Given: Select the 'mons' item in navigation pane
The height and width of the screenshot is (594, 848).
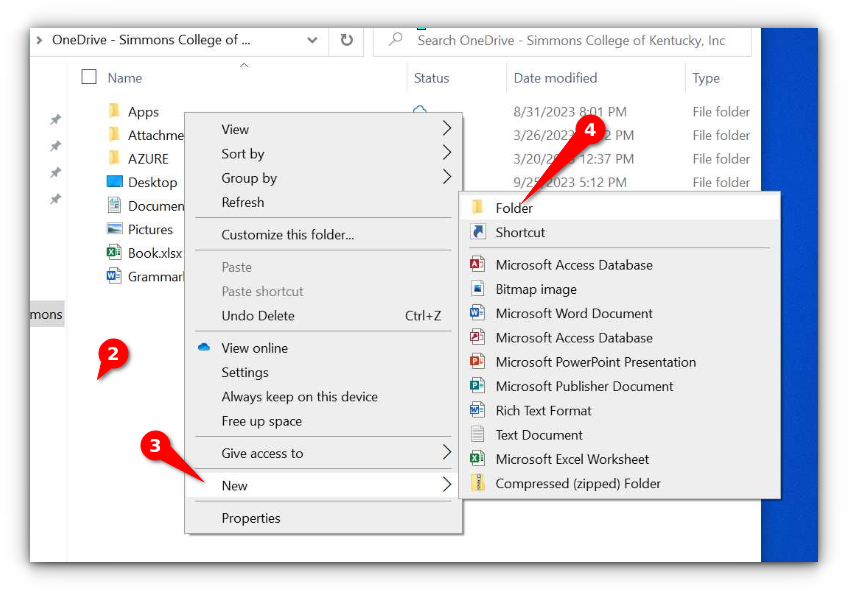Looking at the screenshot, I should coord(47,314).
